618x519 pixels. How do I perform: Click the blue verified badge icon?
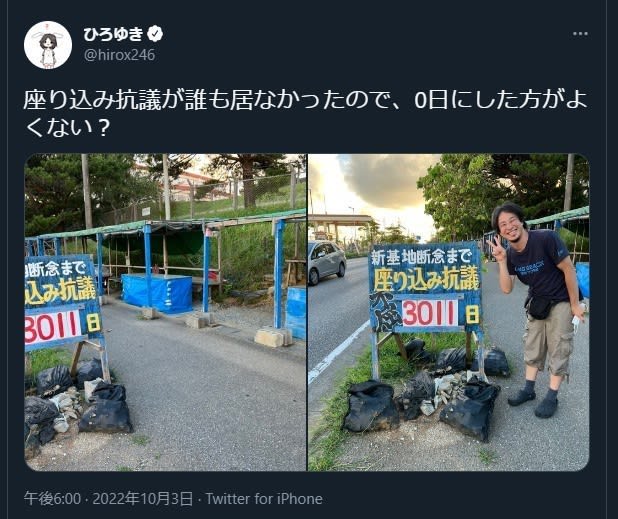coord(155,34)
